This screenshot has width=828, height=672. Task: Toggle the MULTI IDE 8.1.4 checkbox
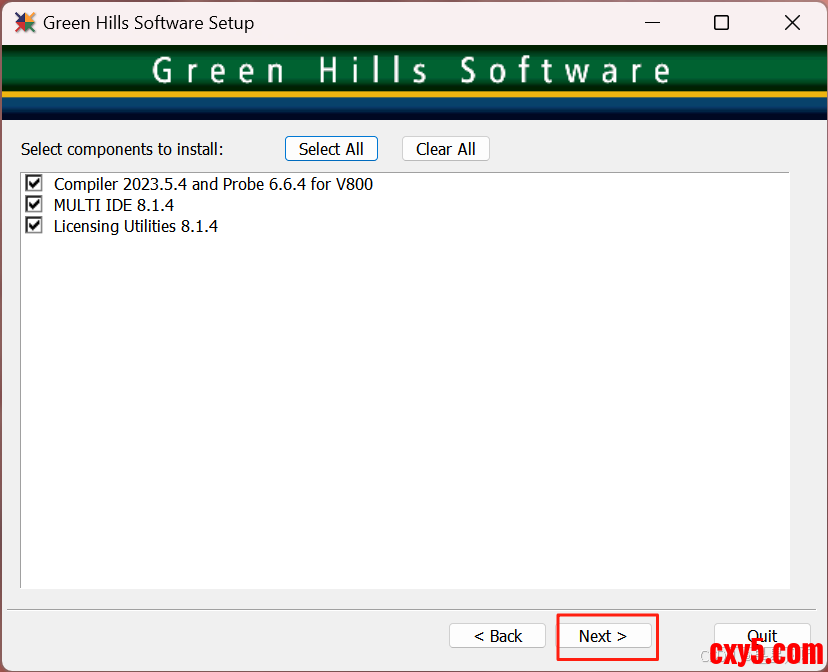[34, 204]
